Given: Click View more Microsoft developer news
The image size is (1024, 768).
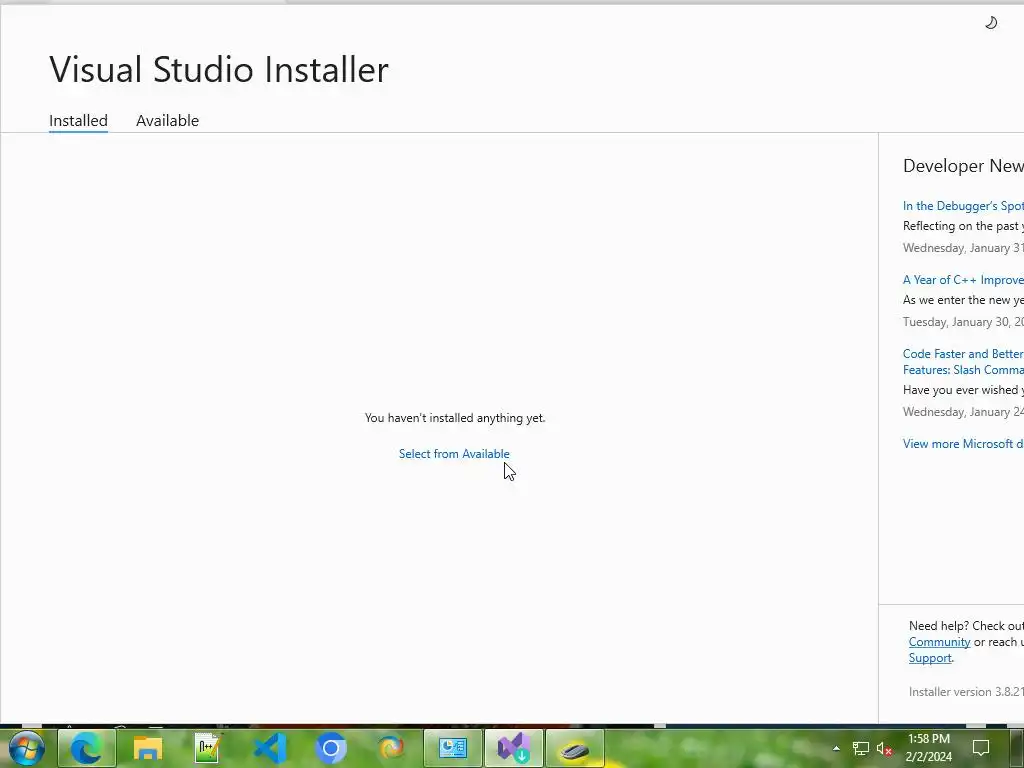Looking at the screenshot, I should coord(963,444).
